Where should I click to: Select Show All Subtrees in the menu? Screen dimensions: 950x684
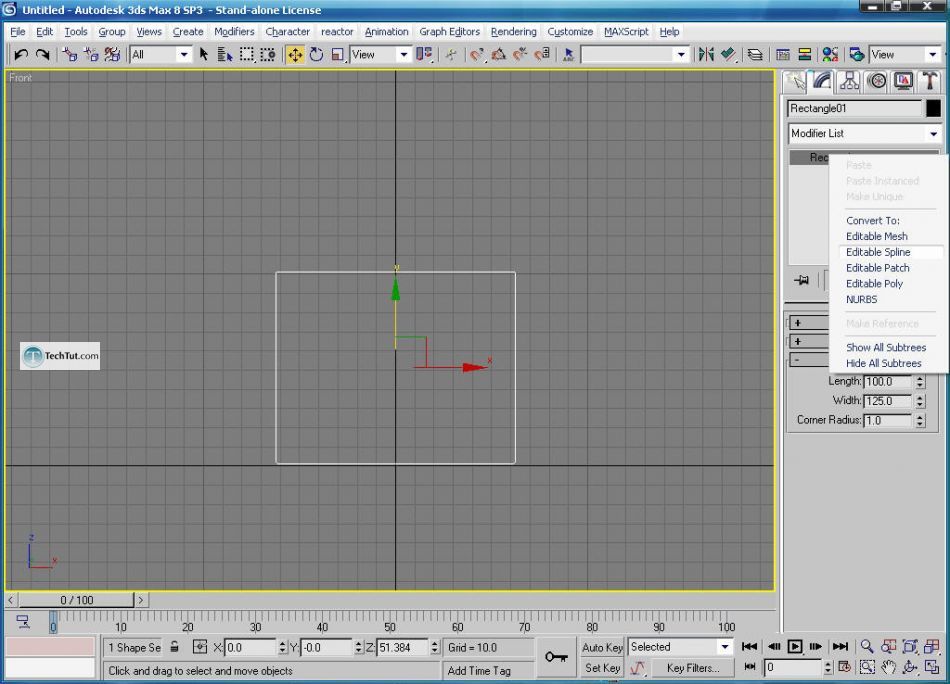coord(886,348)
